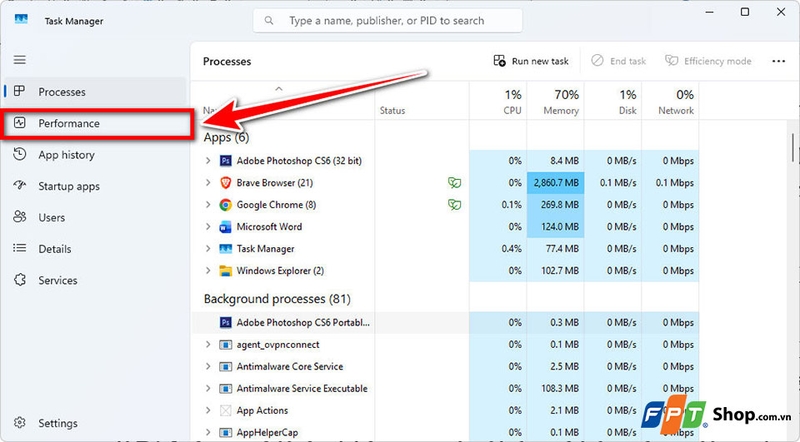Click Efficiency mode button
This screenshot has width=800, height=442.
(708, 61)
